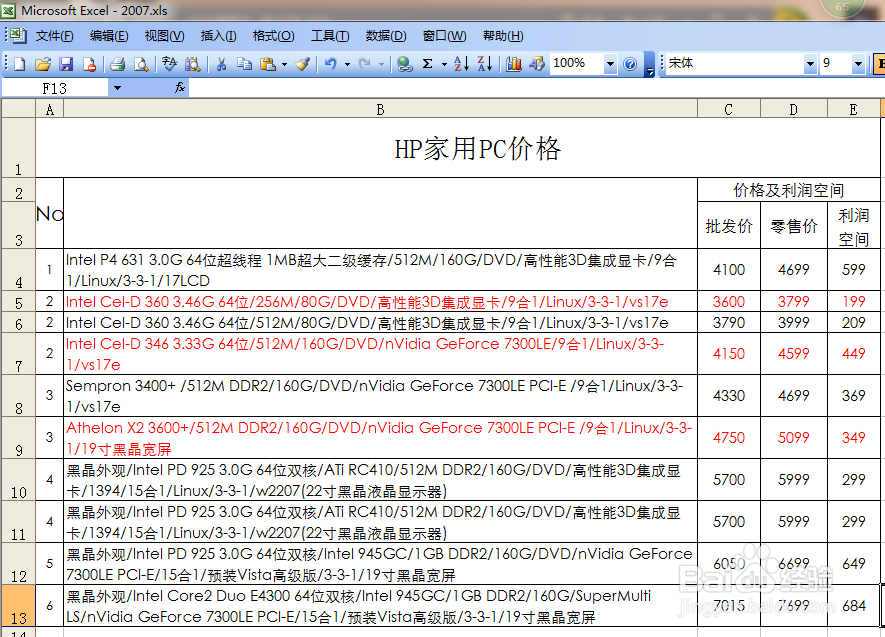The height and width of the screenshot is (637, 885).
Task: Click the Open folder icon
Action: [x=43, y=64]
